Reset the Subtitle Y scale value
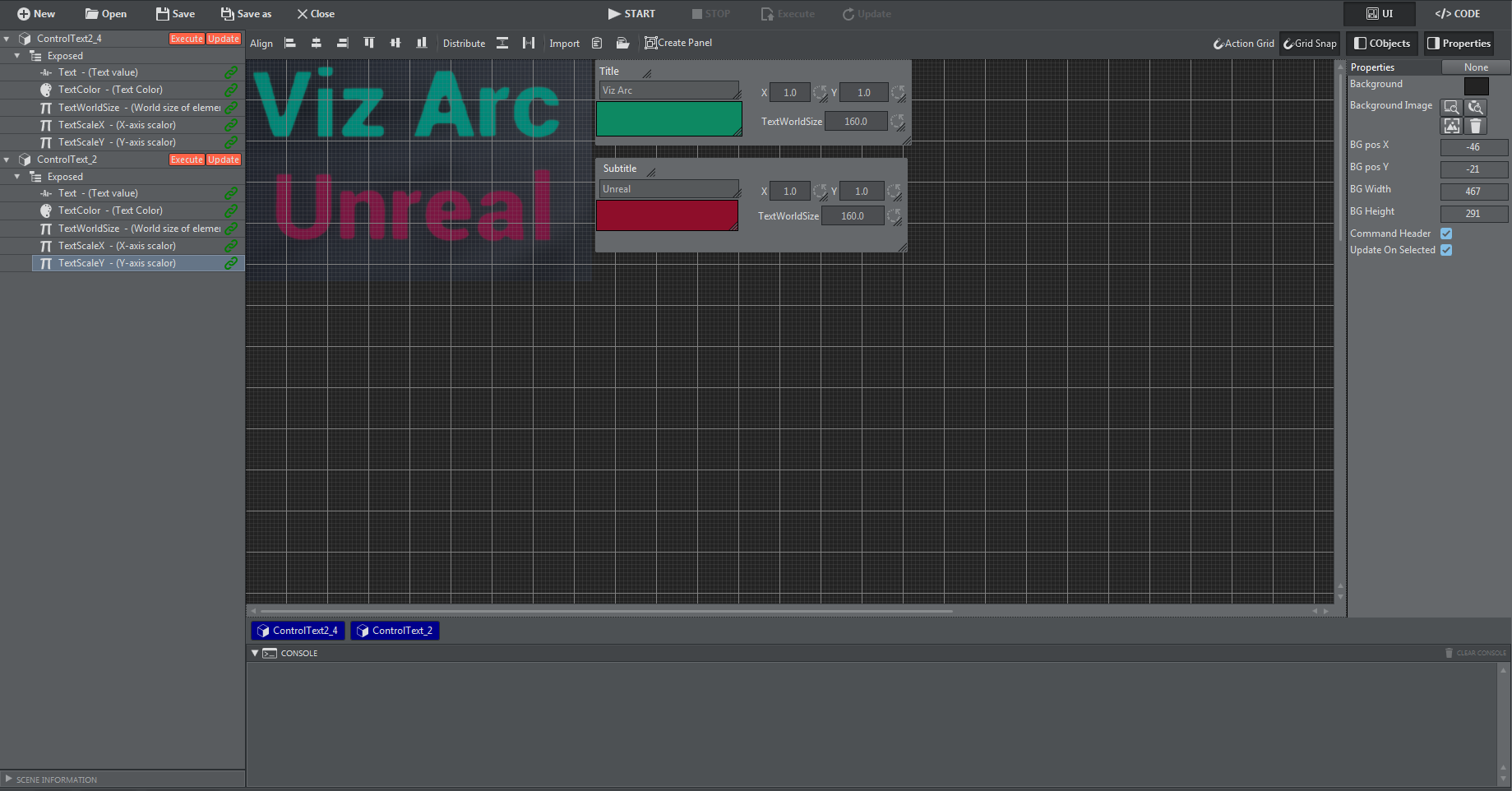1512x791 pixels. tap(895, 192)
